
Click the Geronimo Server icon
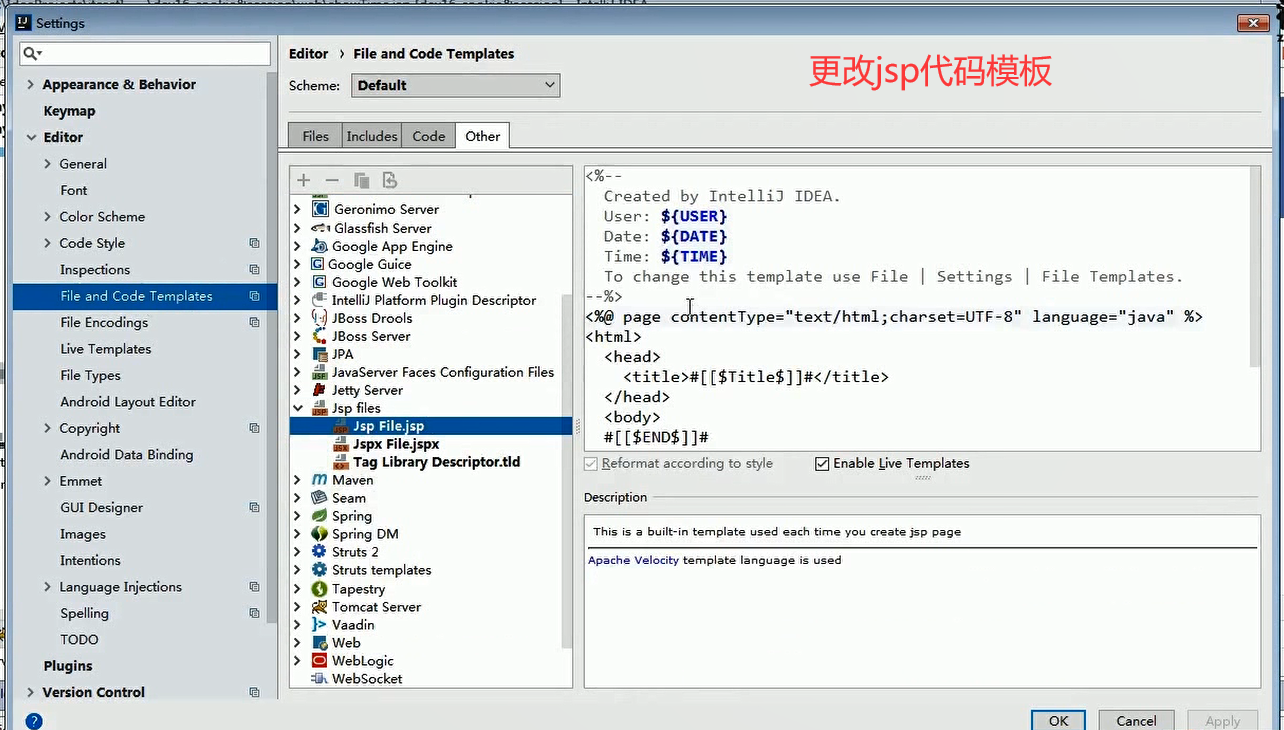click(320, 209)
